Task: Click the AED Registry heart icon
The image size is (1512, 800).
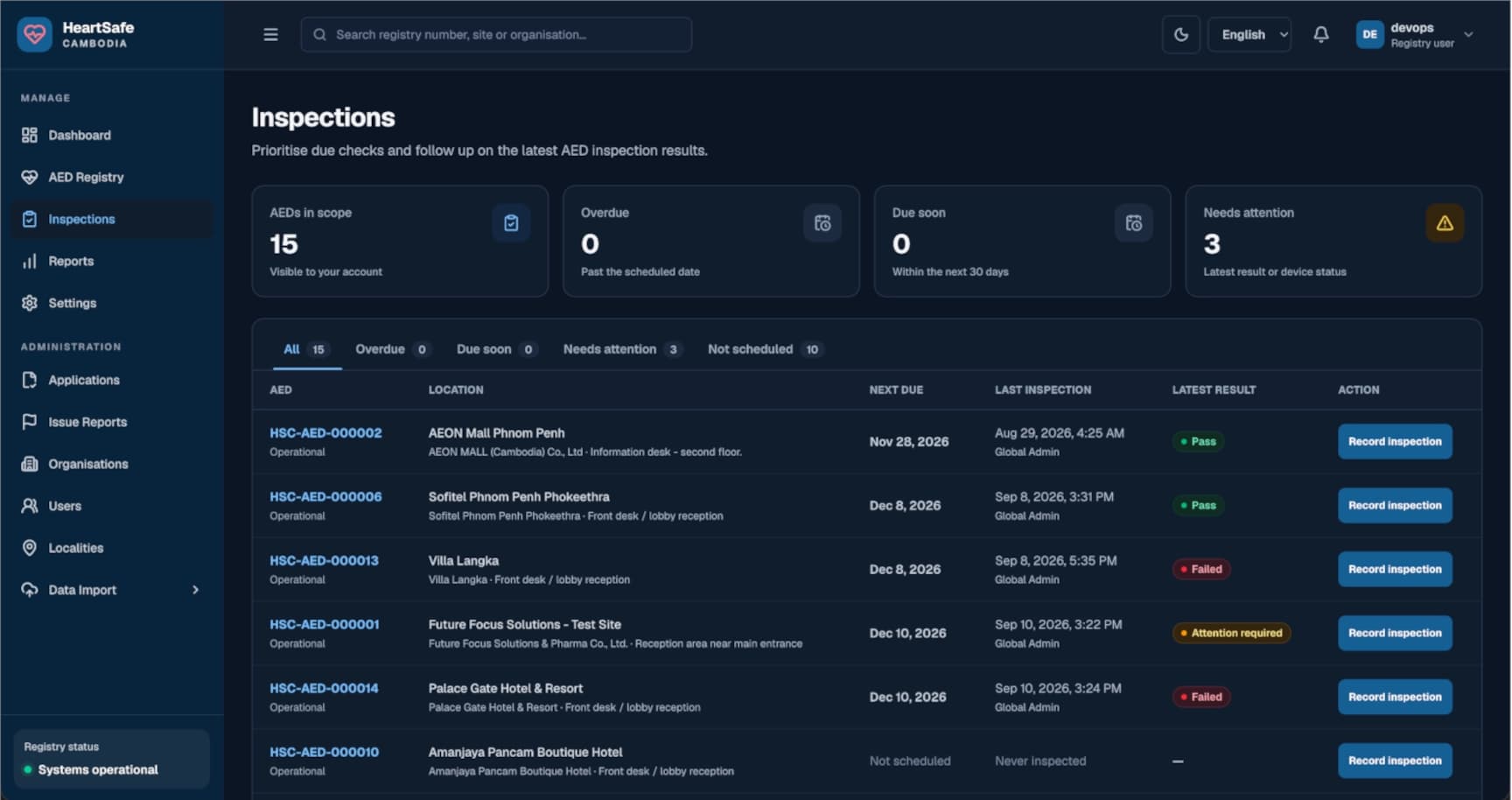Action: 30,177
